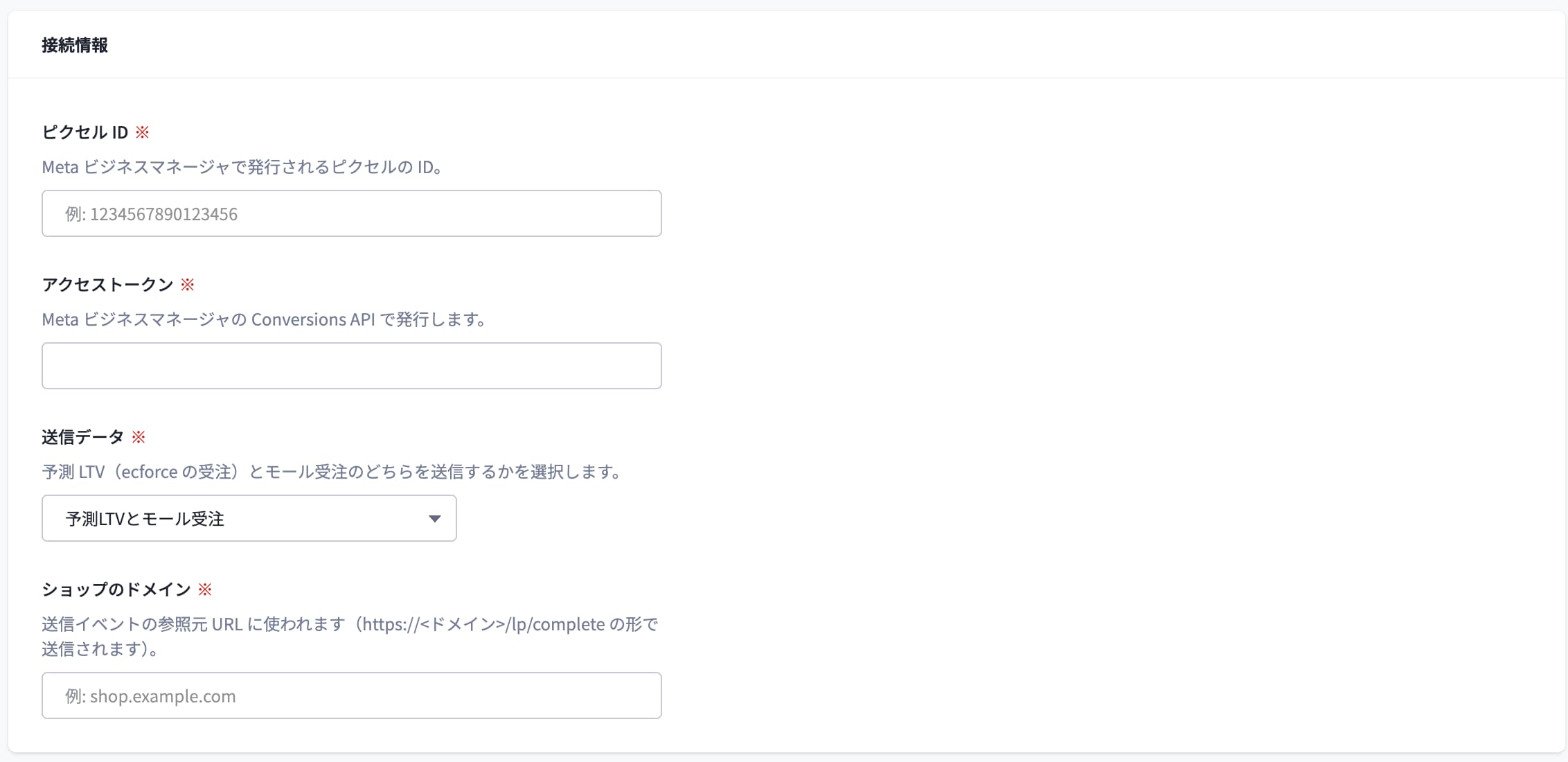The image size is (1568, 762).
Task: Click the Conversions API で発行します description text
Action: coord(368,319)
